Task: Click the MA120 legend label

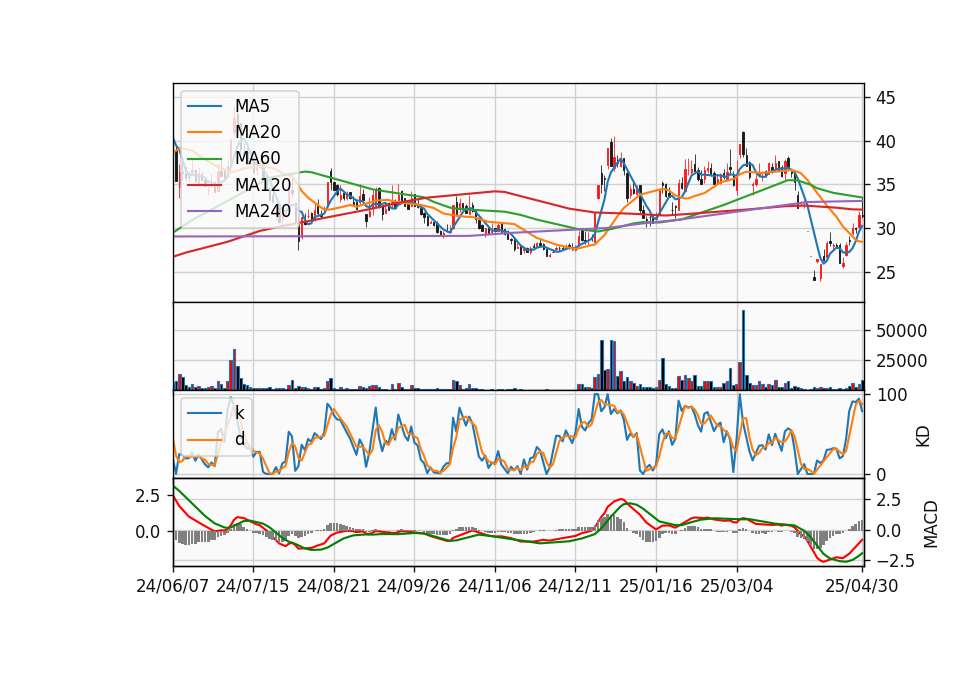Action: coord(263,185)
